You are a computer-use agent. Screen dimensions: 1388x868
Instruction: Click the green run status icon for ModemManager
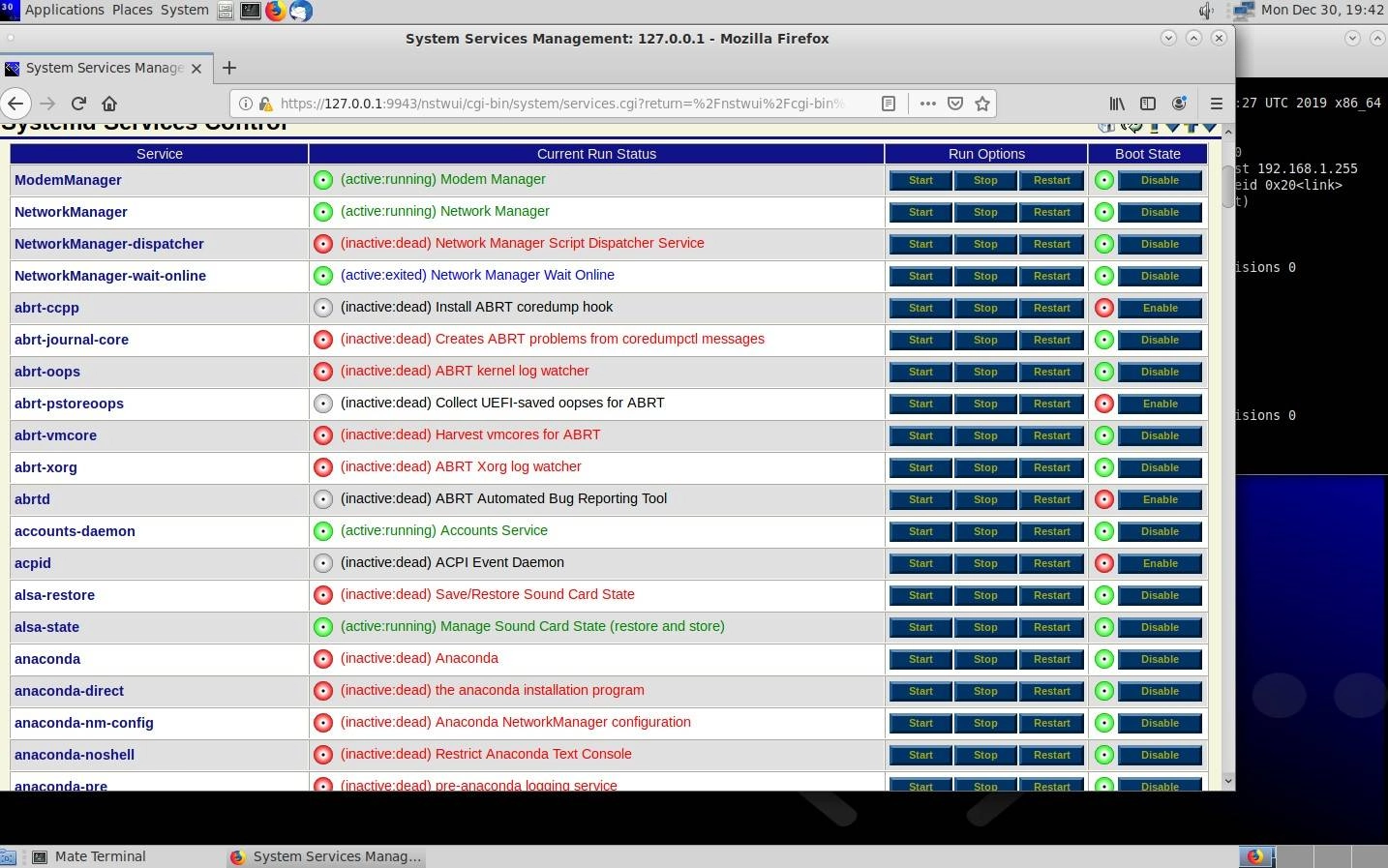coord(323,180)
